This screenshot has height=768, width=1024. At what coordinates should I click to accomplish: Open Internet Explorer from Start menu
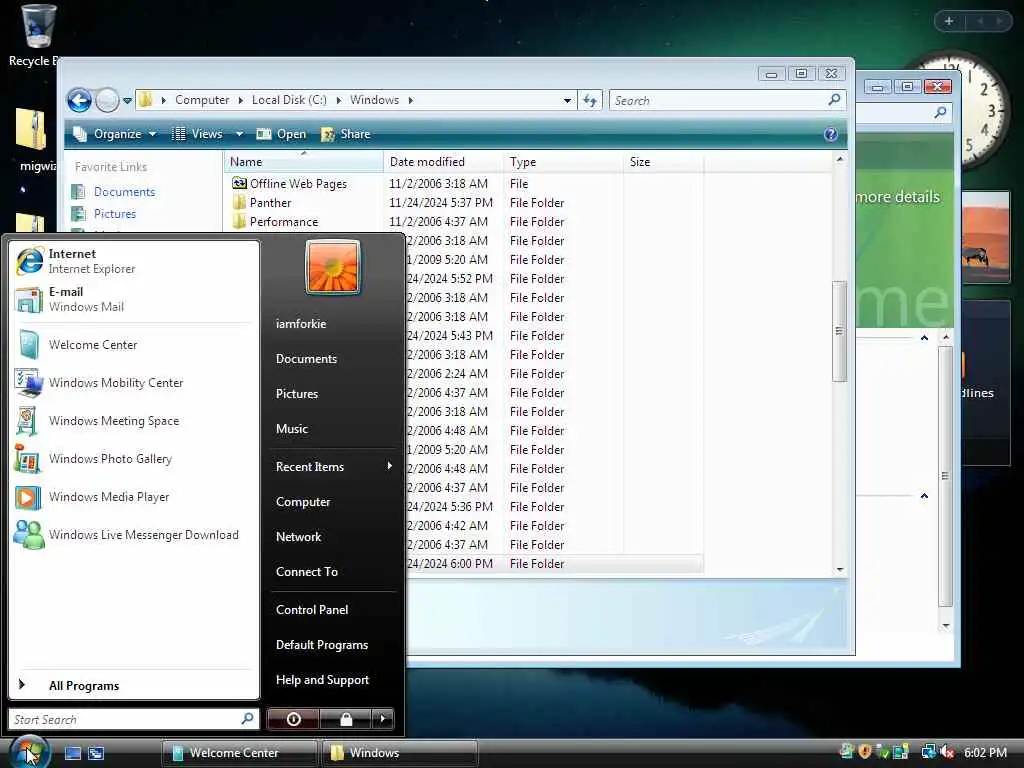click(134, 261)
